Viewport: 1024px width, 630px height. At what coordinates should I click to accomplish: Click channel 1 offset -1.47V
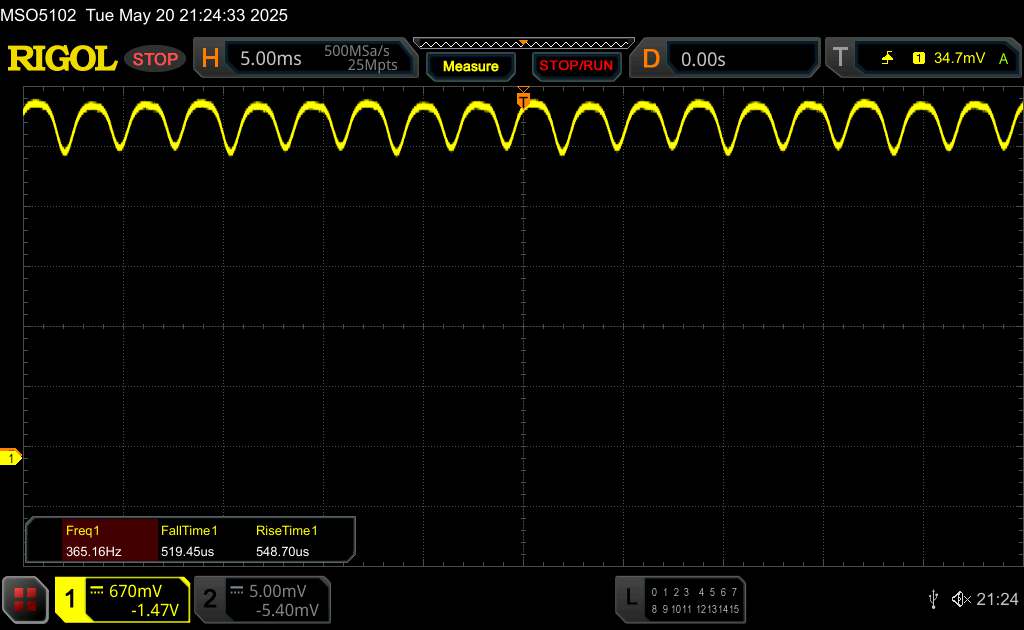(x=155, y=610)
